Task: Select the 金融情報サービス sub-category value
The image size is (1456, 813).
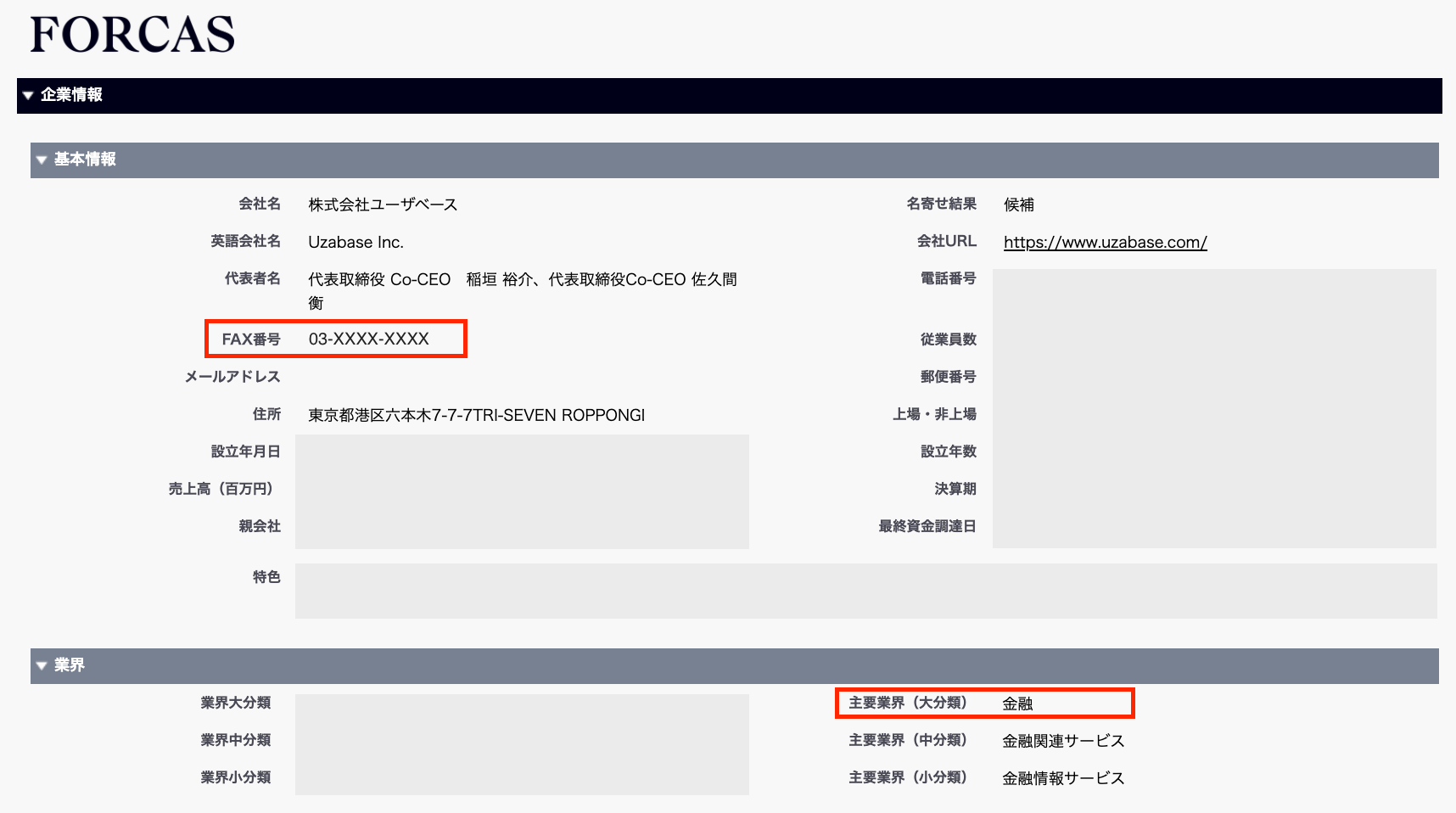Action: [x=1063, y=778]
